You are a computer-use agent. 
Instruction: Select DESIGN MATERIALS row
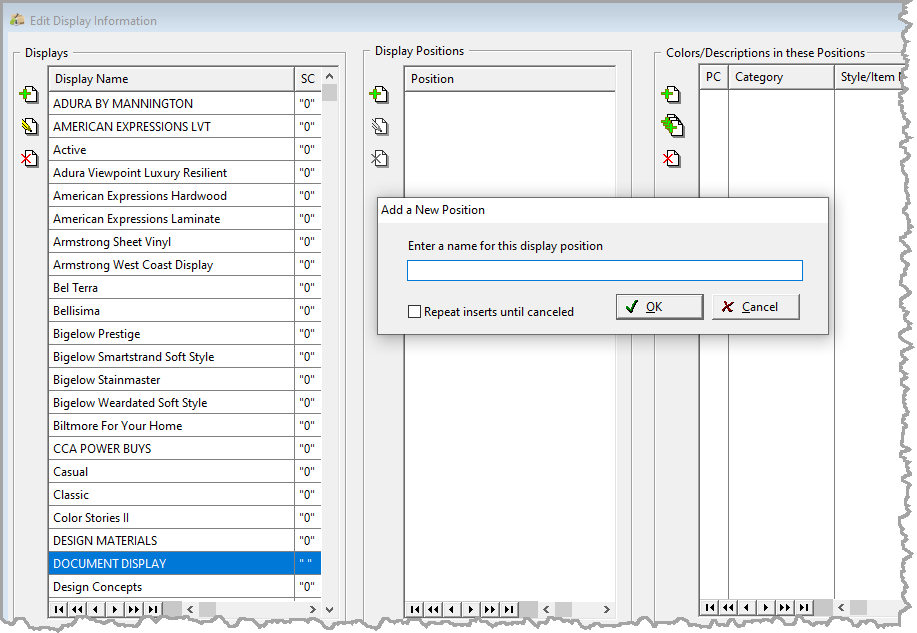click(x=185, y=541)
